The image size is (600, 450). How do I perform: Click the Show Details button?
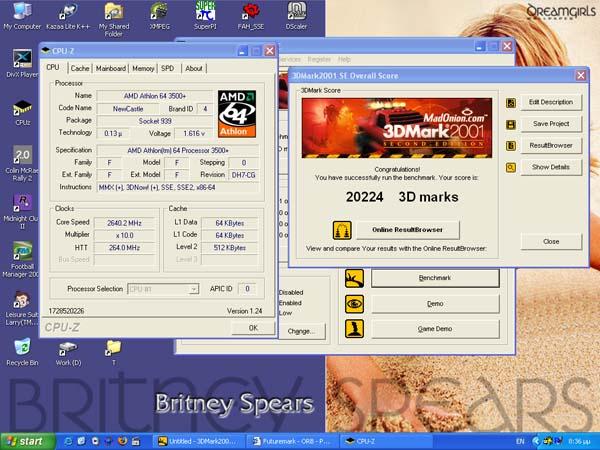[x=551, y=167]
